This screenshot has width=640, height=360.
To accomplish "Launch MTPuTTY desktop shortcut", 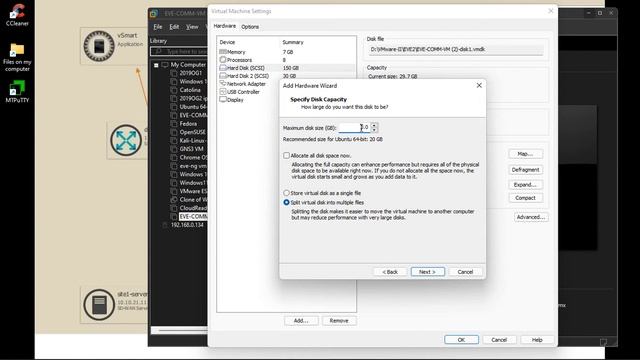I will click(x=17, y=91).
